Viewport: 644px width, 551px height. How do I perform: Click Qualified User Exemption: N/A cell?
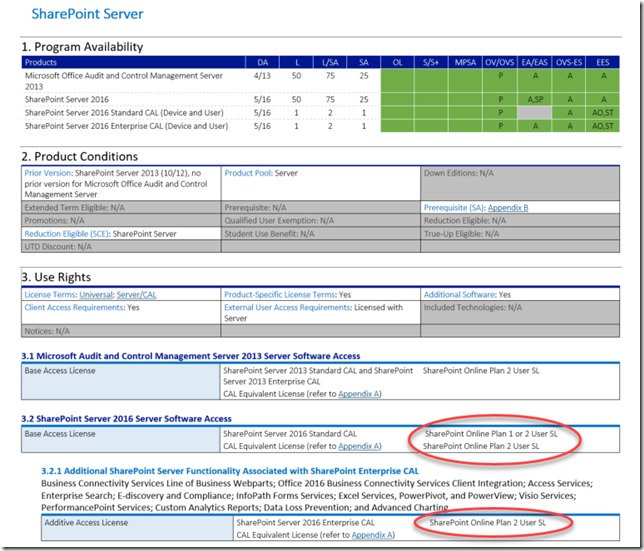pyautogui.click(x=321, y=220)
